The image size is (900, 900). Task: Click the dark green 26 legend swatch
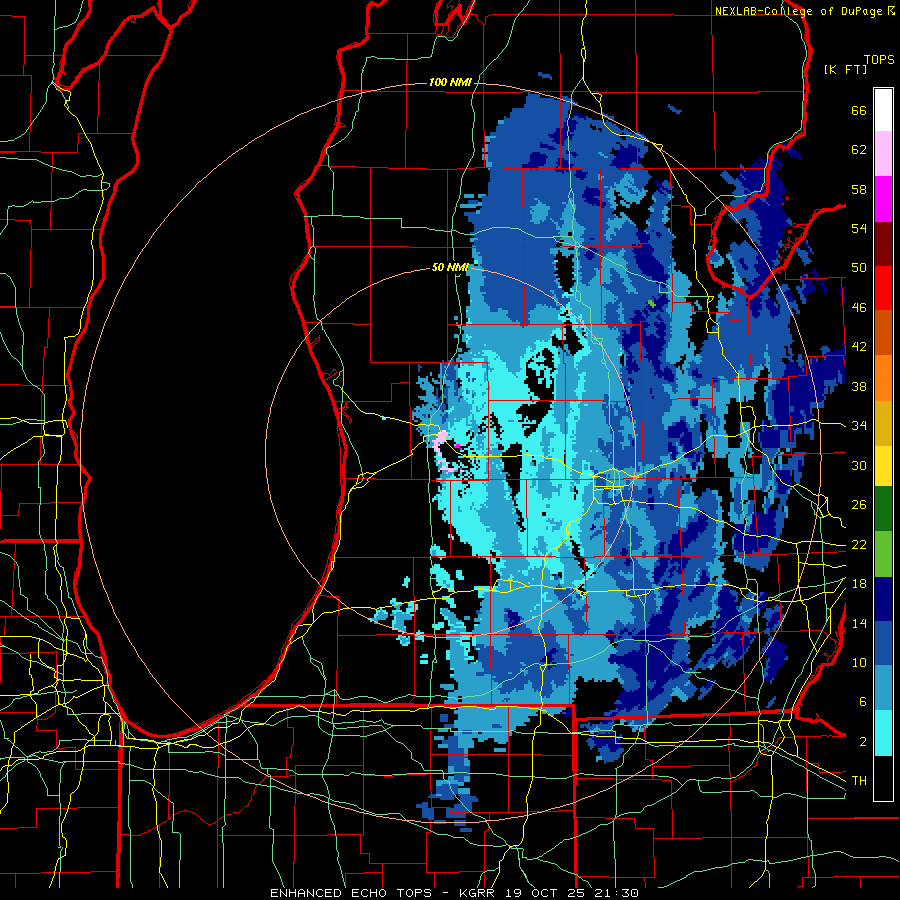[883, 509]
